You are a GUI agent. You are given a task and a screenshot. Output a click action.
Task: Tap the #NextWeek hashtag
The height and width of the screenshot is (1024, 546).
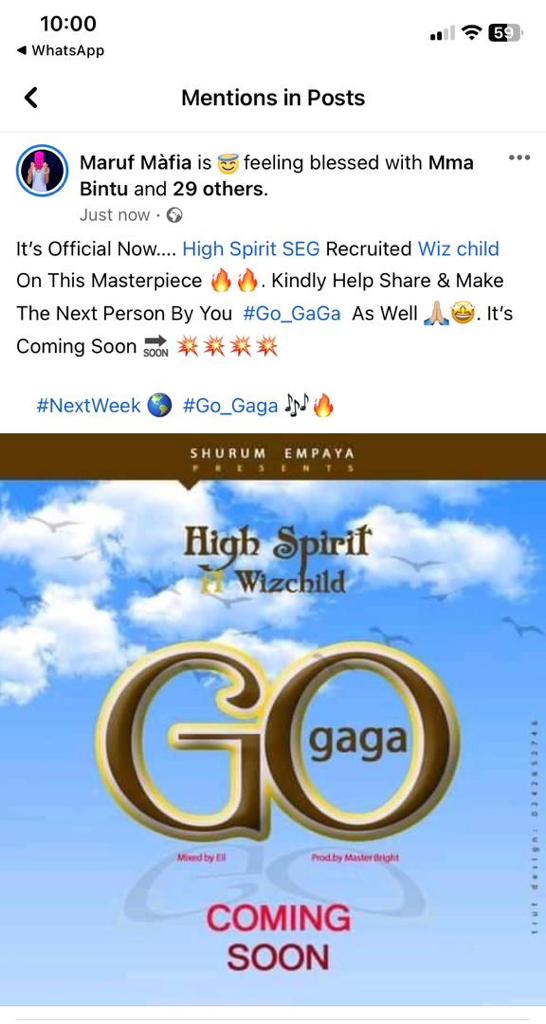click(88, 406)
